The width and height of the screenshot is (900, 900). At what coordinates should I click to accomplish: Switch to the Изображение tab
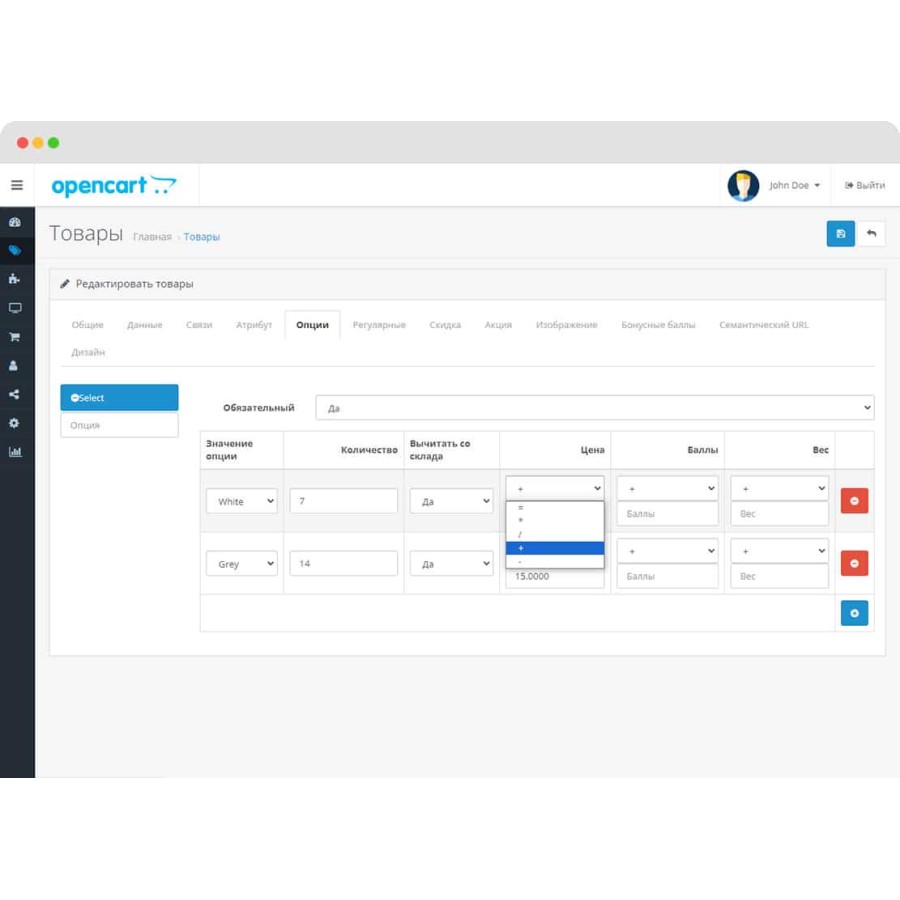pyautogui.click(x=567, y=325)
